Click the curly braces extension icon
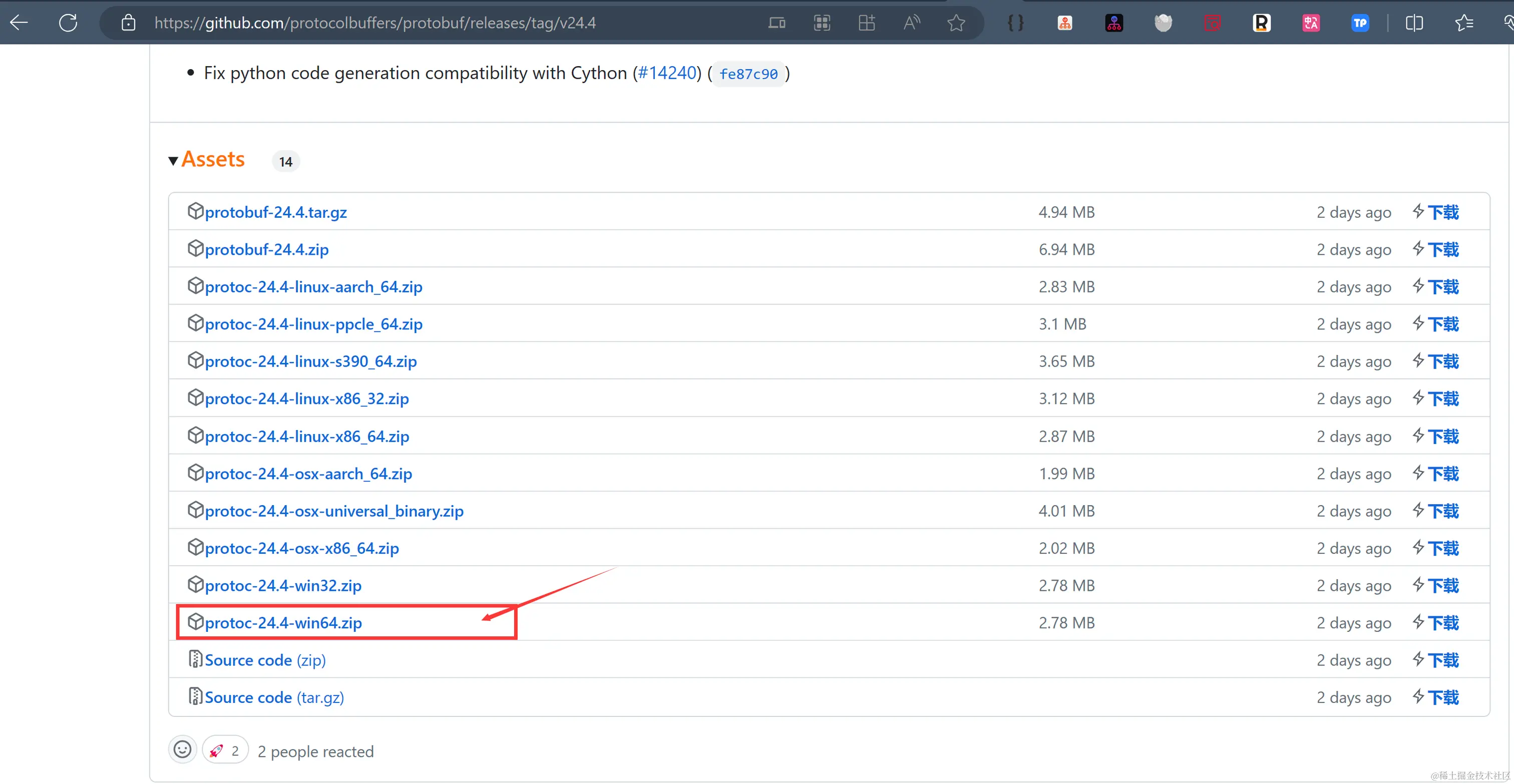 1016,23
